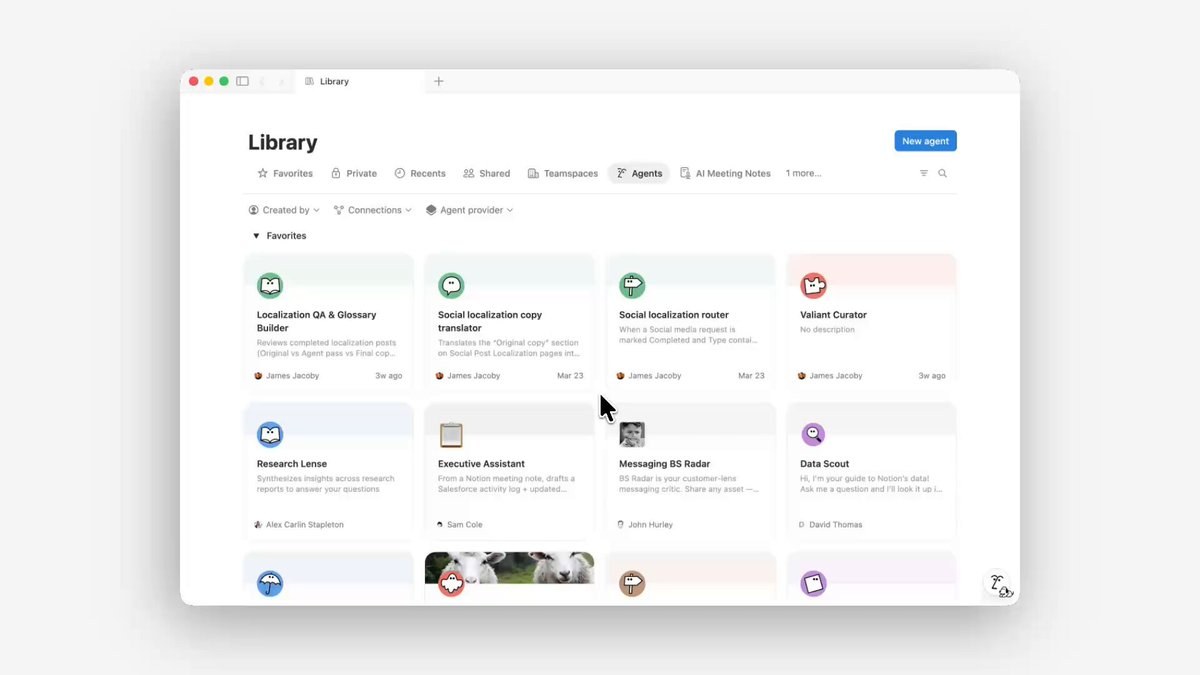This screenshot has width=1200, height=675.
Task: Open the Agent provider dropdown
Action: coord(469,210)
